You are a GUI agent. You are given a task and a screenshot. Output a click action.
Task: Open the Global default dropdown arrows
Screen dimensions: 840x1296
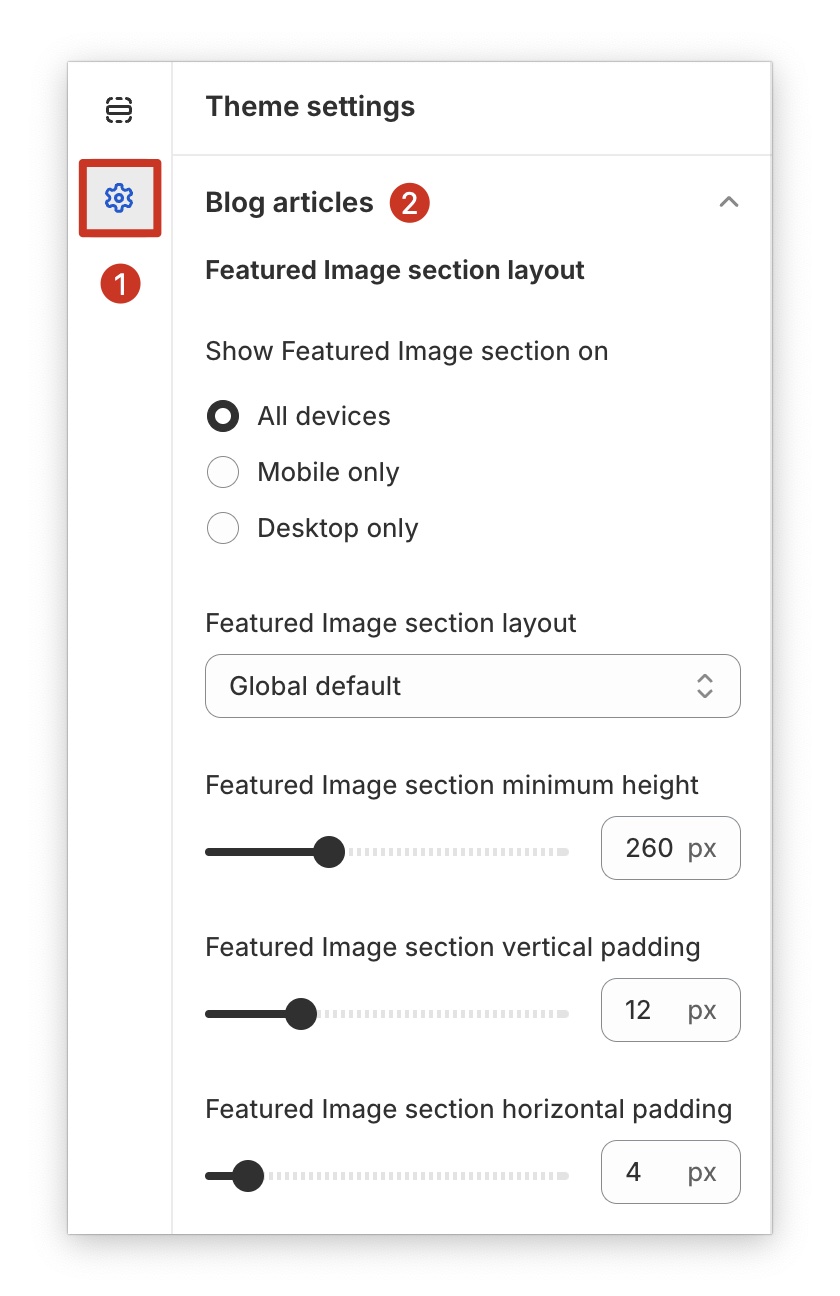click(705, 686)
